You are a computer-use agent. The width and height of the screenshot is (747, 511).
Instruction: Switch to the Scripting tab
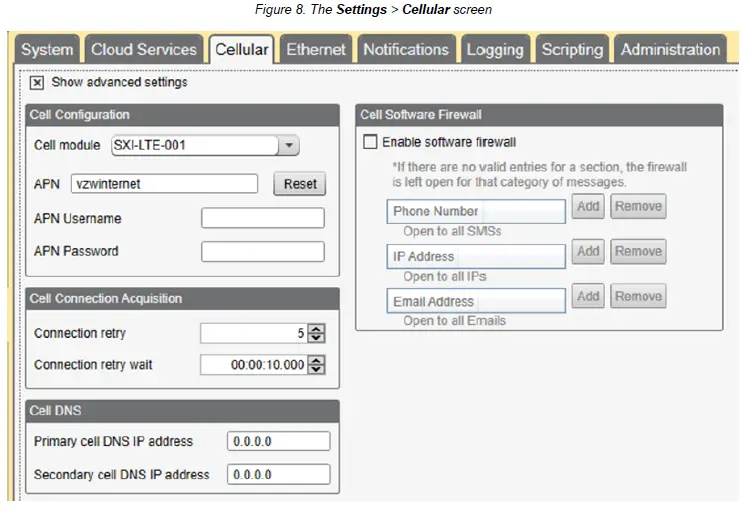click(572, 49)
